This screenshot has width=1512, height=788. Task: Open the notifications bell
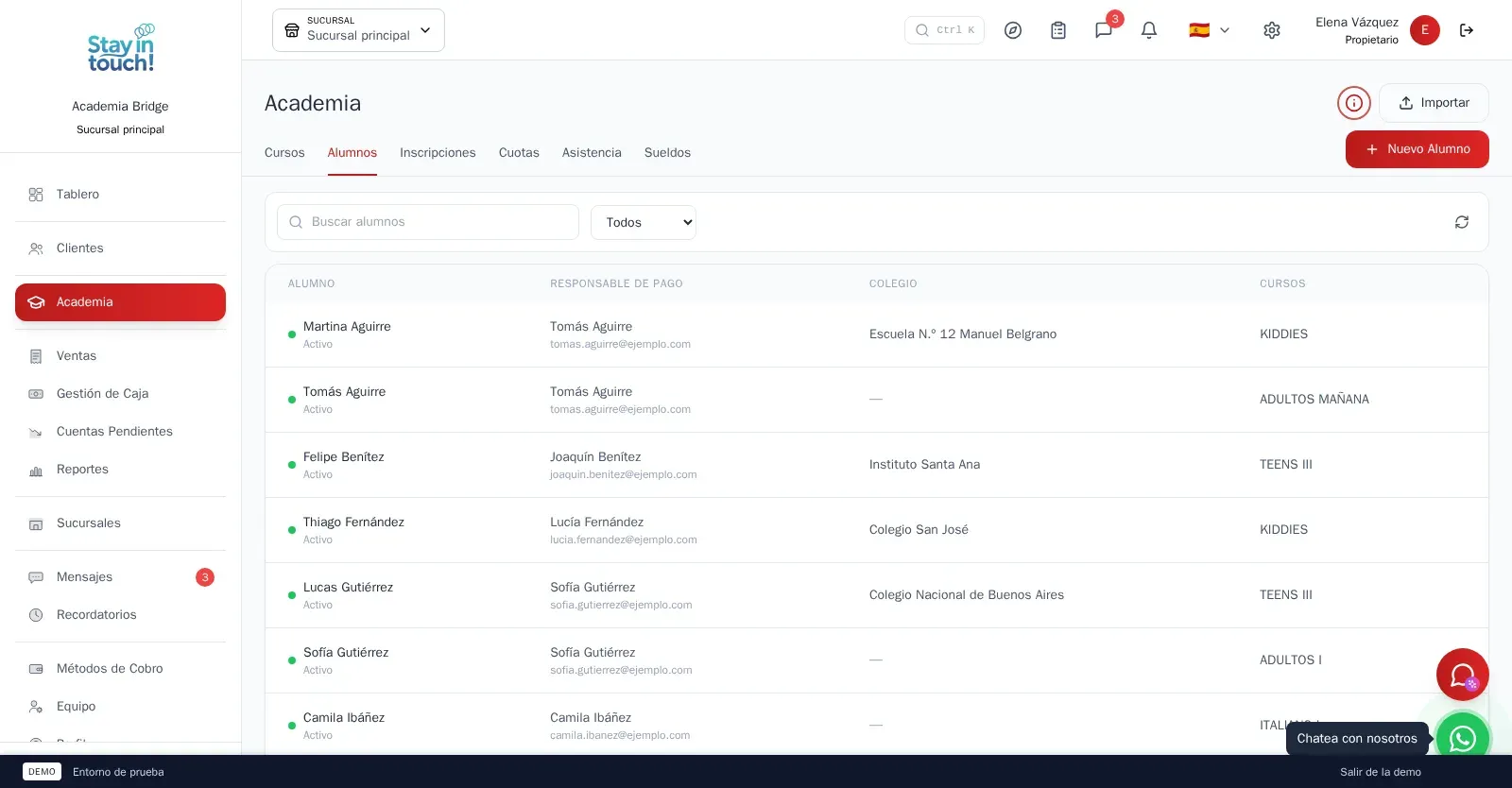coord(1149,30)
